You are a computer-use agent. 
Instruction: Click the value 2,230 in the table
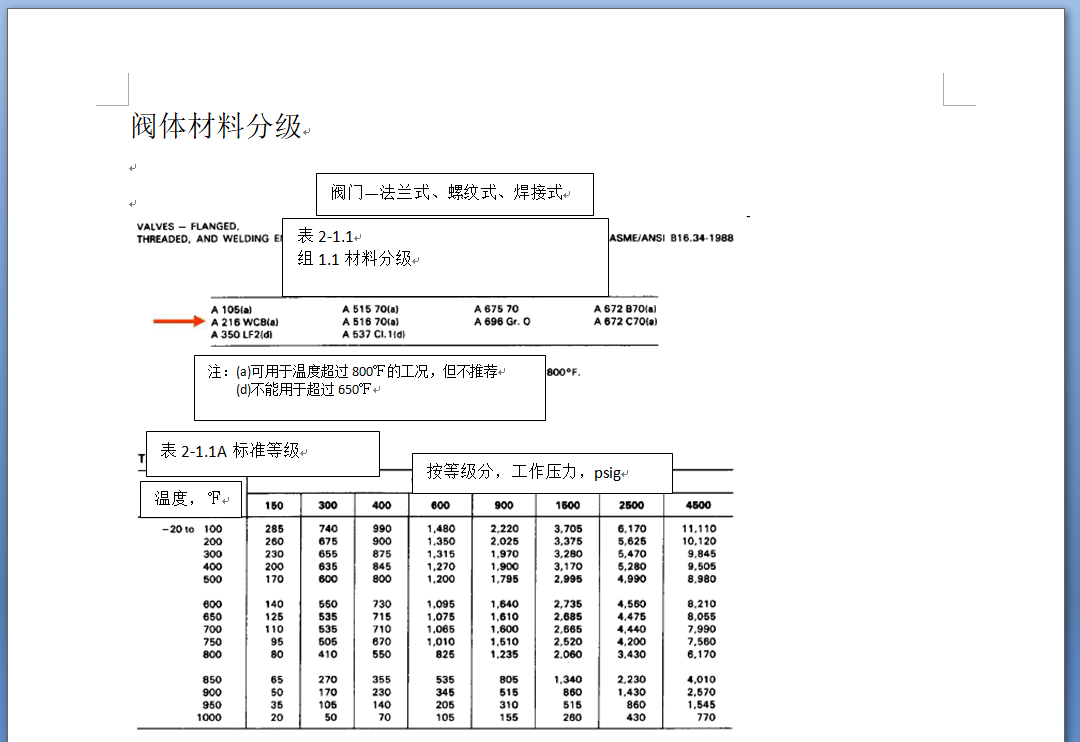(632, 680)
